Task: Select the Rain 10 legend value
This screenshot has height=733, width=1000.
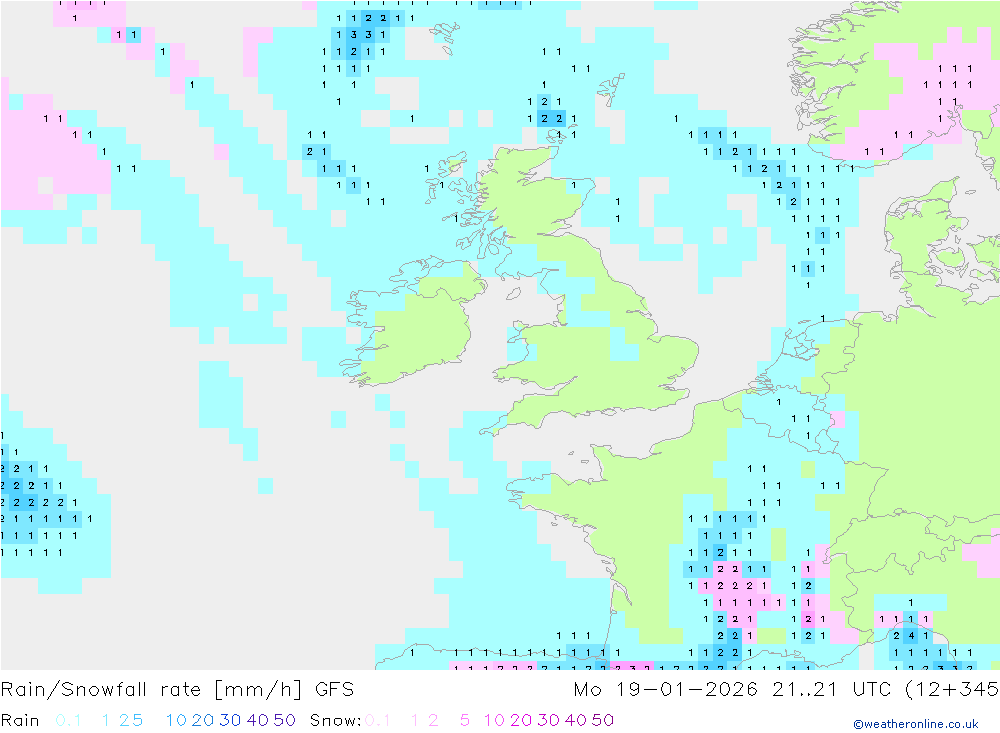Action: pyautogui.click(x=176, y=720)
